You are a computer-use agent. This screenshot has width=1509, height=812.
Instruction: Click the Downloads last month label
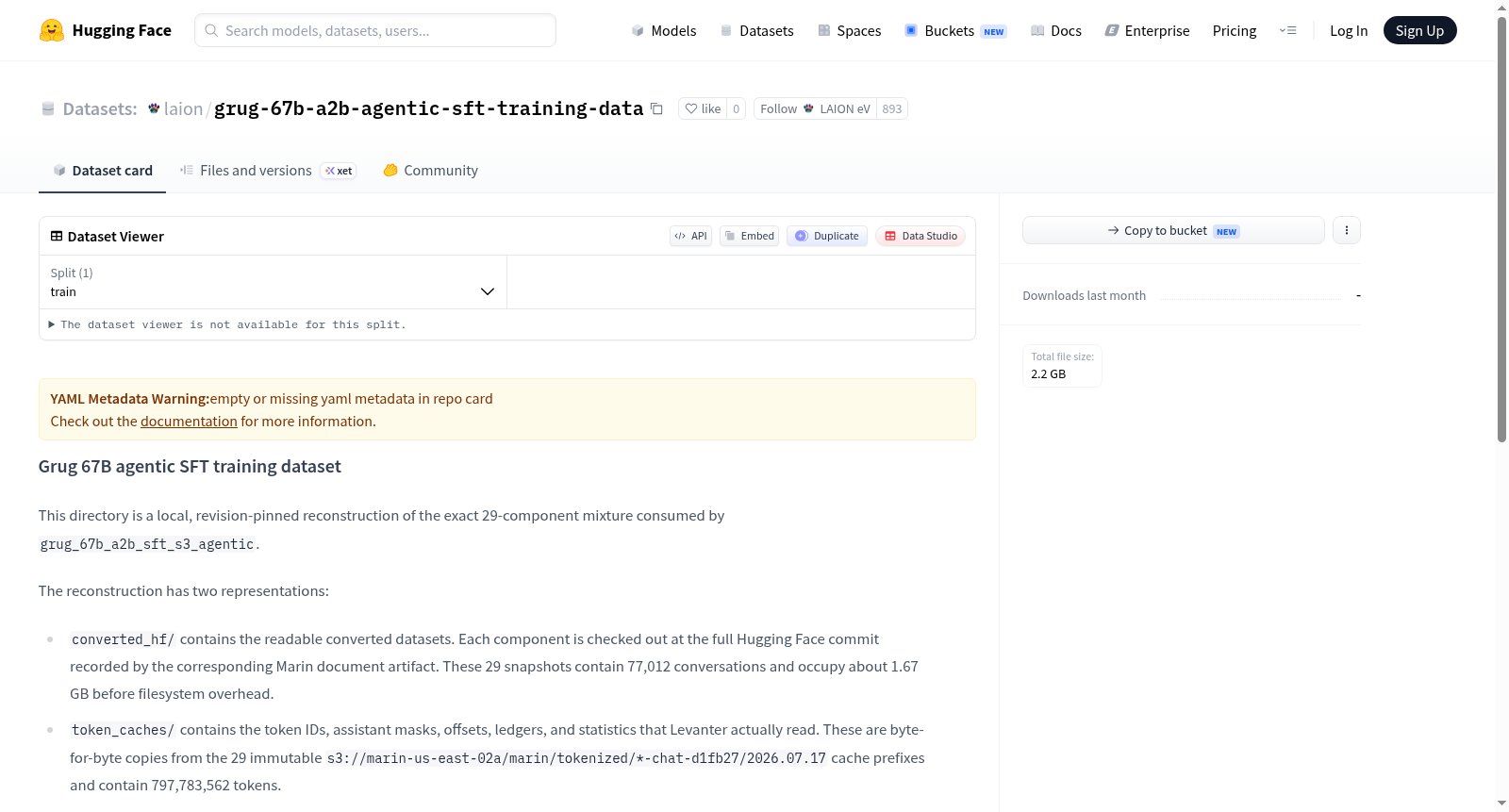point(1084,296)
